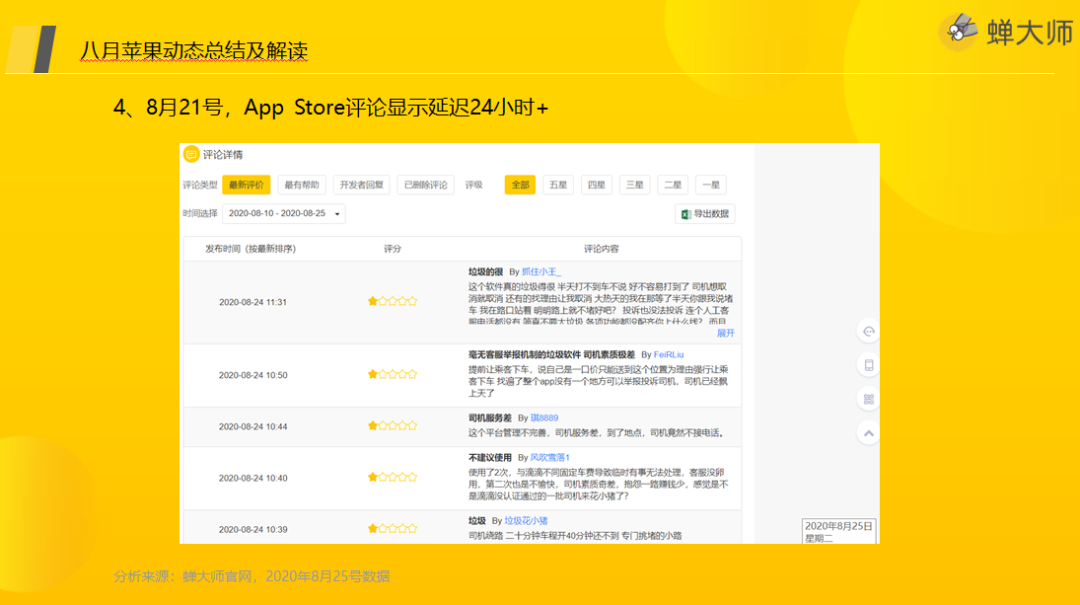This screenshot has width=1080, height=605.
Task: Click the star rating for the 11:31 review
Action: tap(393, 301)
